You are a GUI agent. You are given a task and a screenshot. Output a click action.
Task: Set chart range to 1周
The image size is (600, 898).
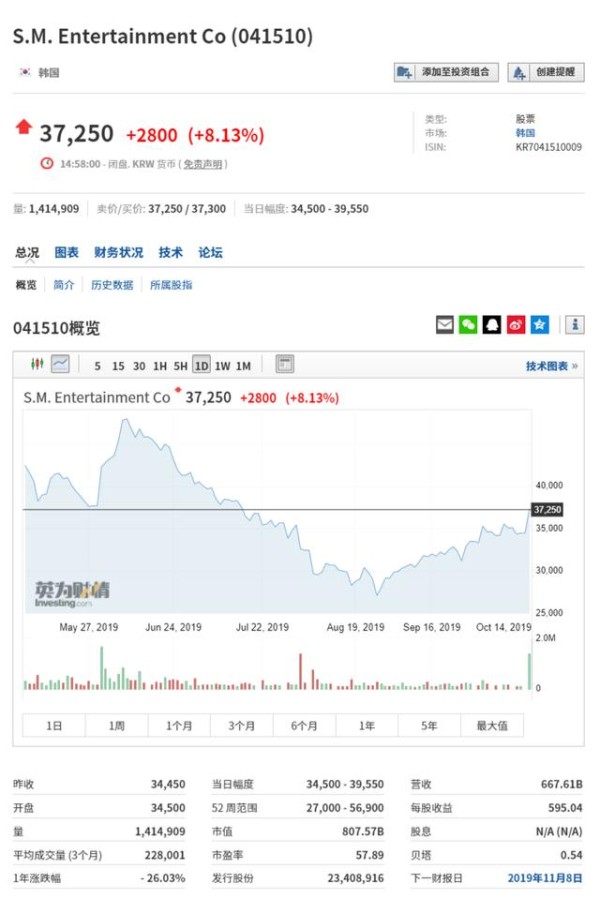coord(117,726)
